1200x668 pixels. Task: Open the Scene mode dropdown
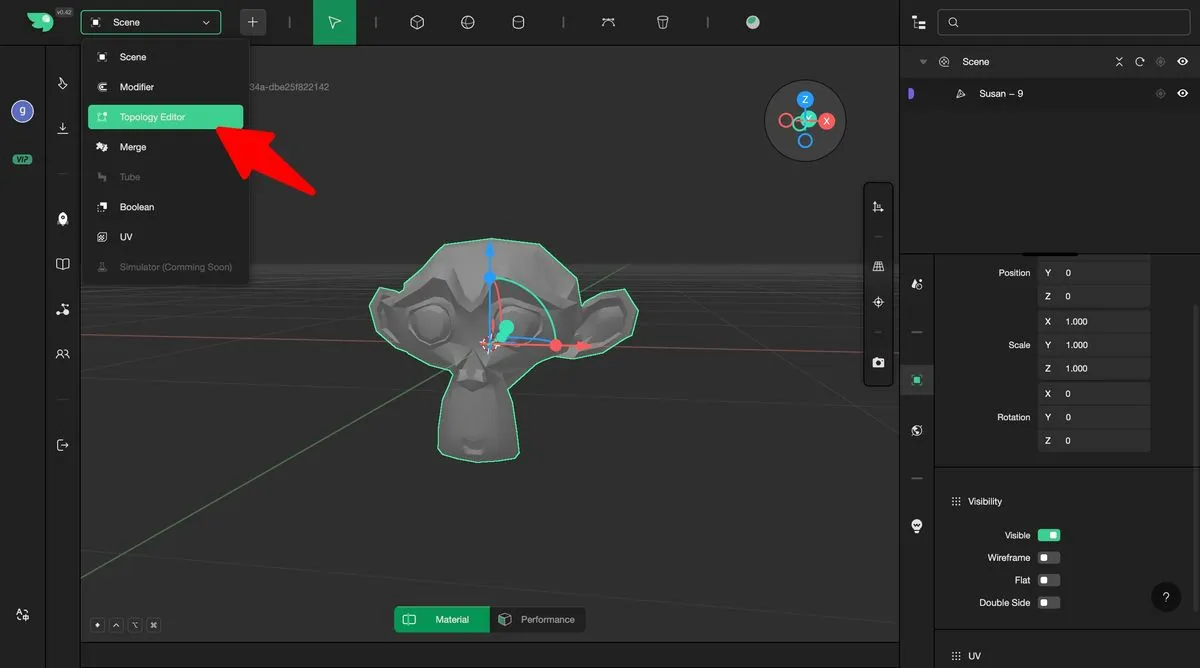[x=150, y=22]
